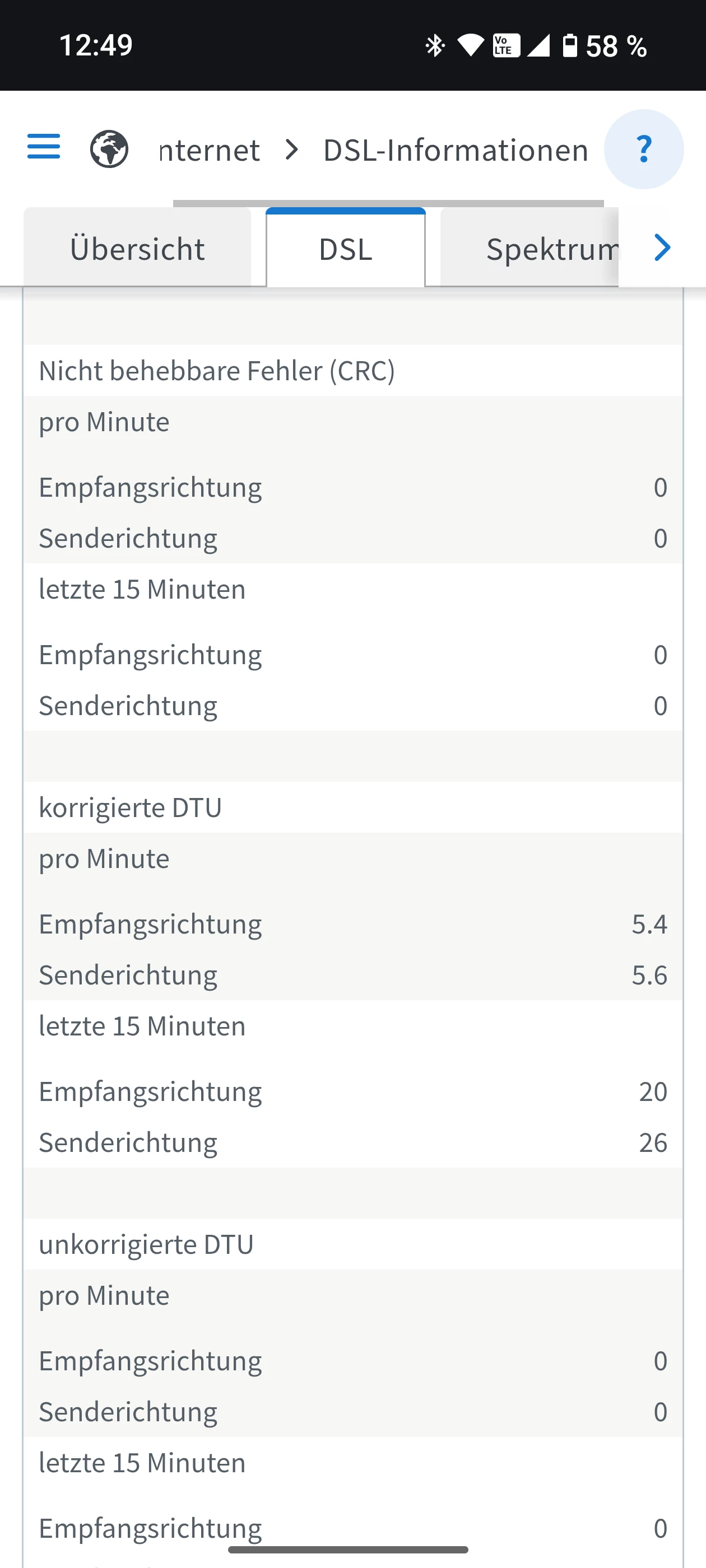706x1568 pixels.
Task: Tap the VoLTE status icon
Action: (506, 46)
